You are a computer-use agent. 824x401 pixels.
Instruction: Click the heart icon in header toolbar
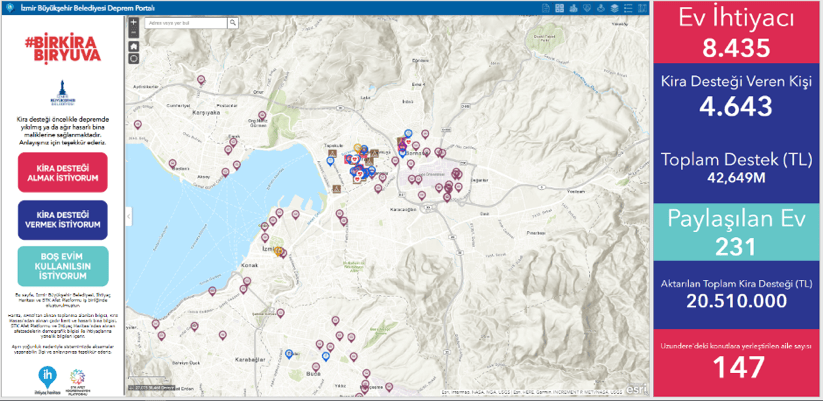click(x=588, y=8)
